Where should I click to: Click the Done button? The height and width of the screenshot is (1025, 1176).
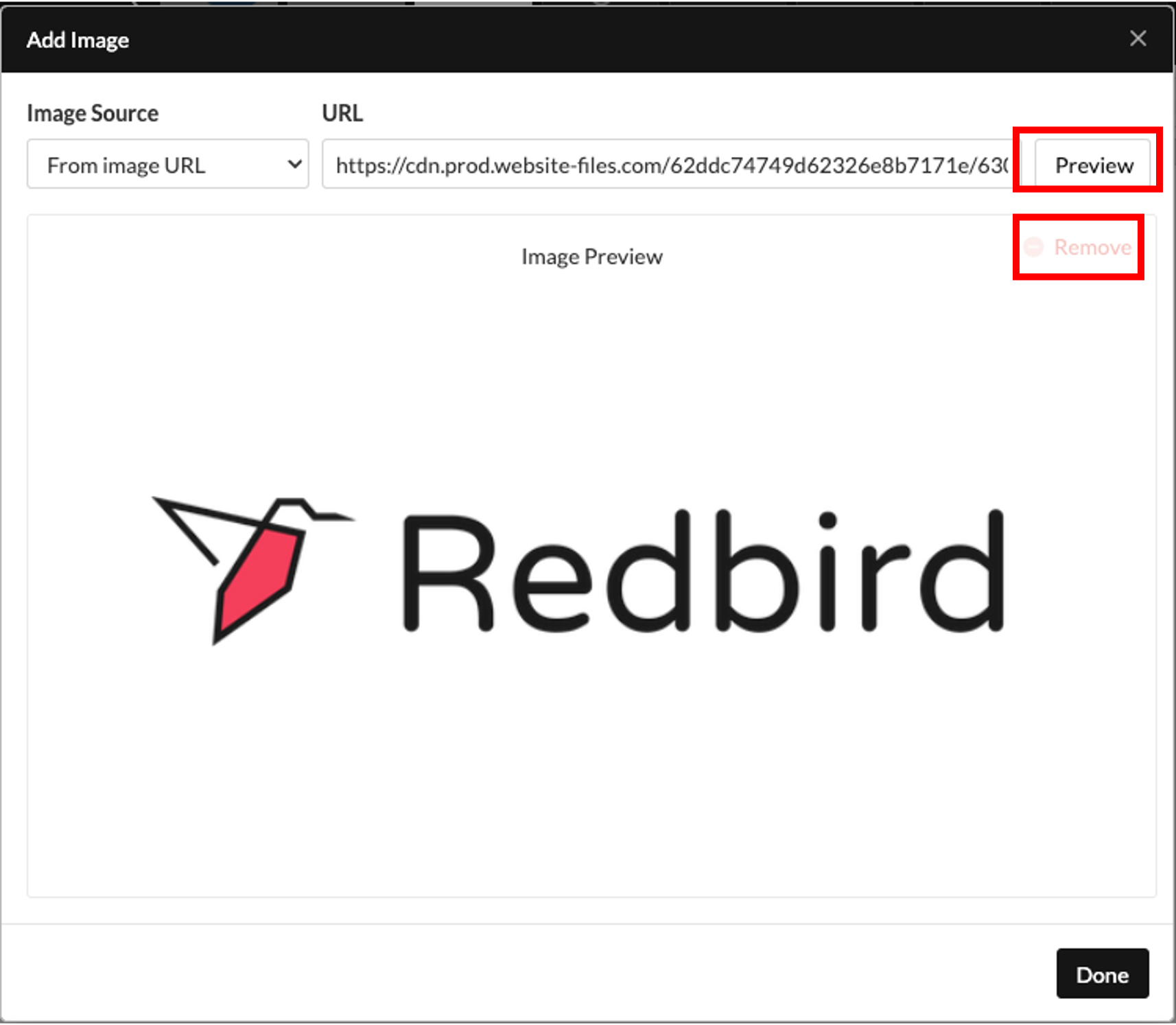pyautogui.click(x=1102, y=974)
